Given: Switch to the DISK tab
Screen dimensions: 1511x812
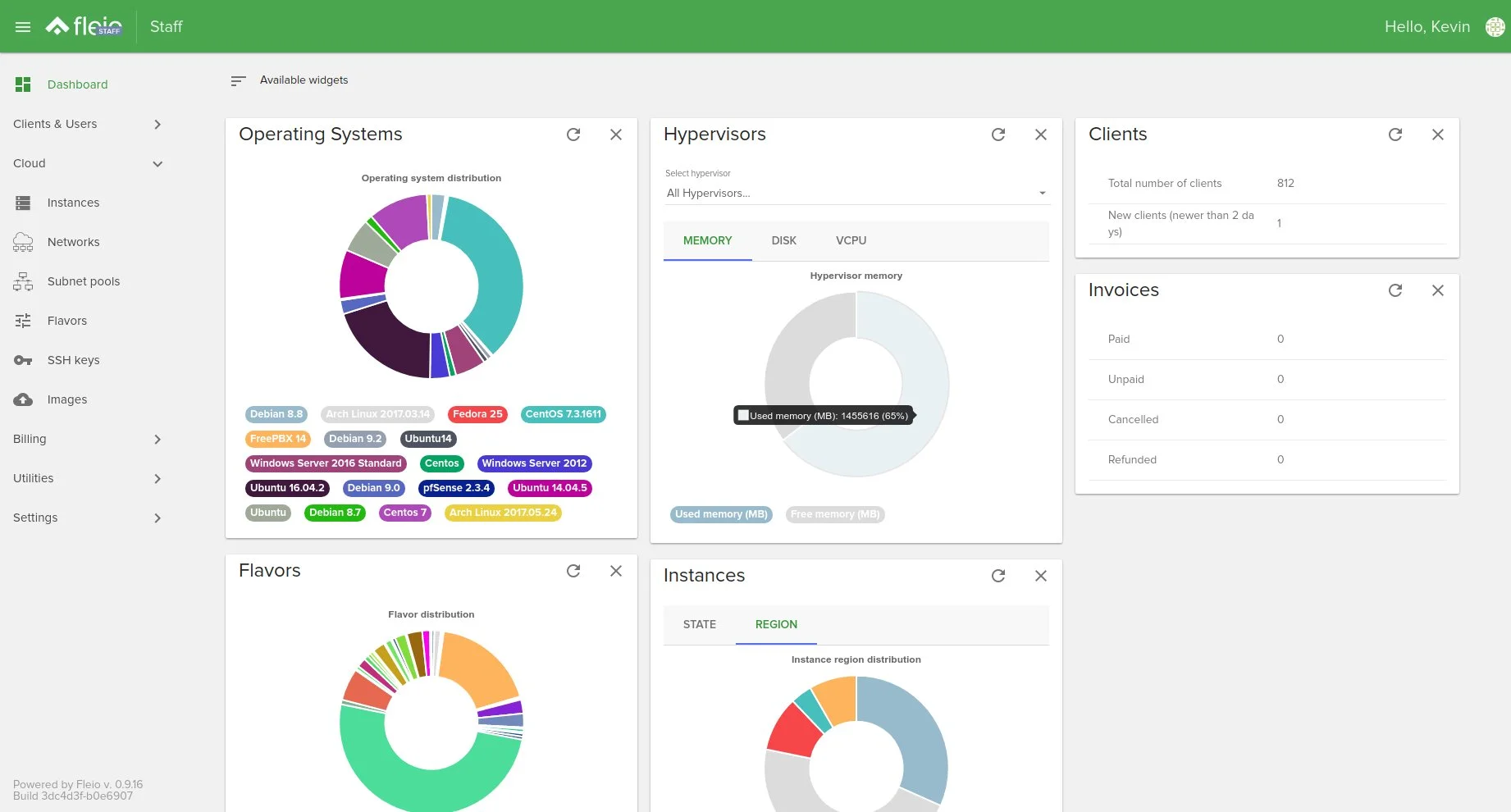Looking at the screenshot, I should (783, 240).
